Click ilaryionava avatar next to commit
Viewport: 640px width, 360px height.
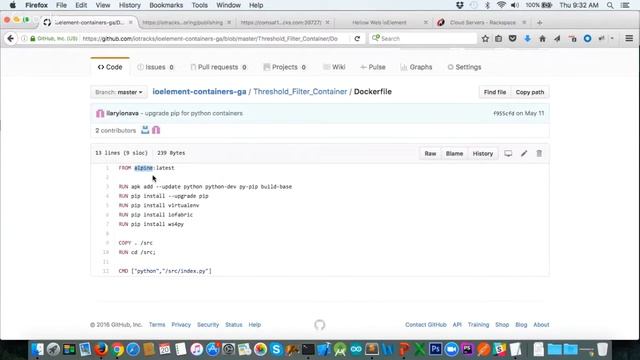click(100, 113)
